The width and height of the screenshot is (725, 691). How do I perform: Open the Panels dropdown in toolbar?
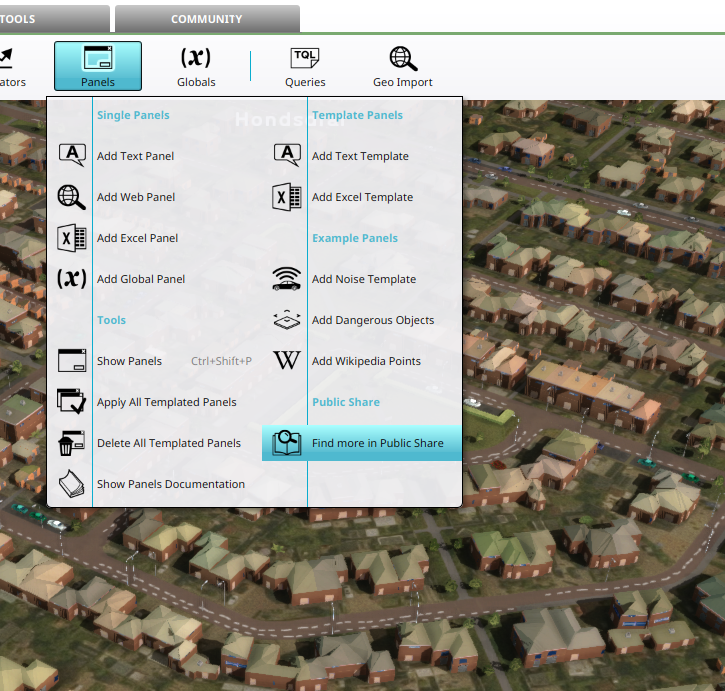98,66
